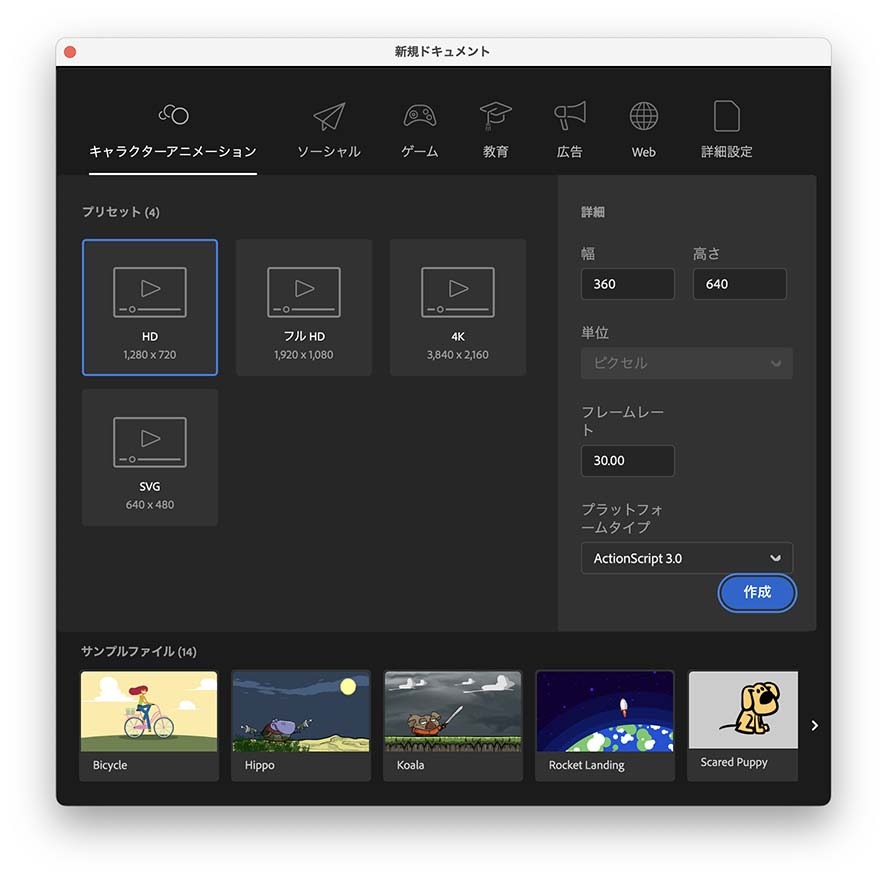Show more sample files with right arrow

click(814, 725)
